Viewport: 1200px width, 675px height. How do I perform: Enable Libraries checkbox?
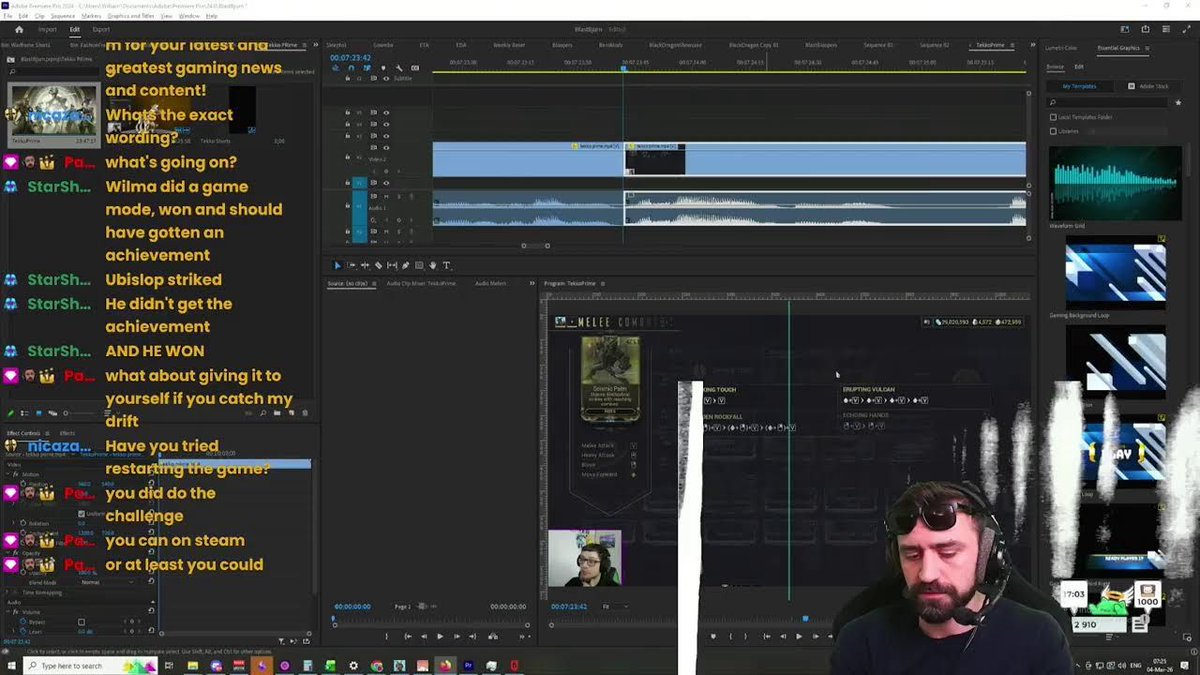pyautogui.click(x=1053, y=130)
